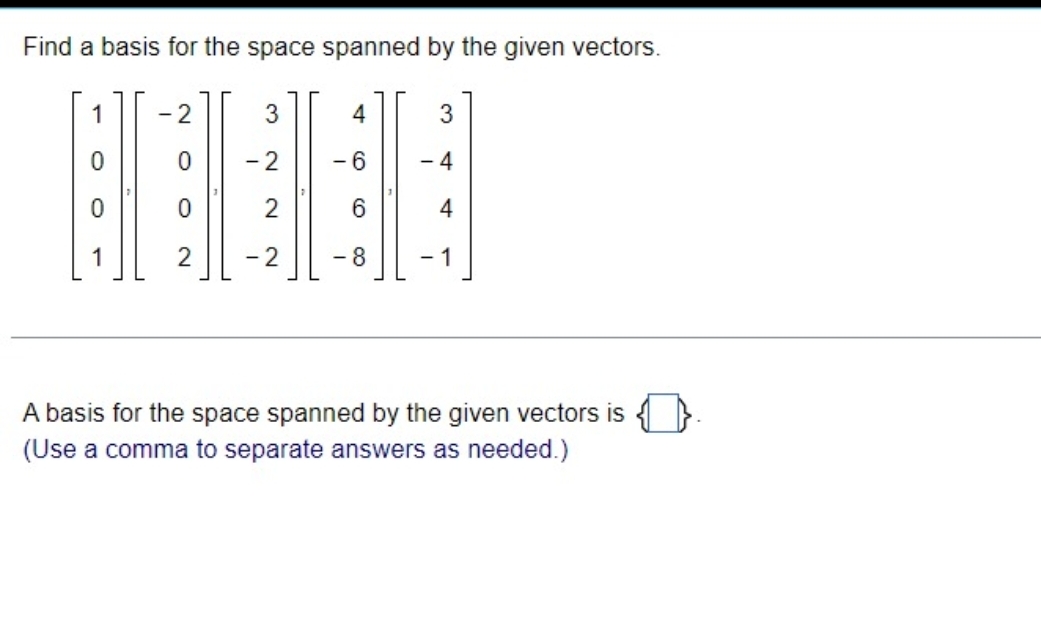Screen dimensions: 1041x643
Task: Click the number -6 in the fourth vector
Action: (348, 160)
